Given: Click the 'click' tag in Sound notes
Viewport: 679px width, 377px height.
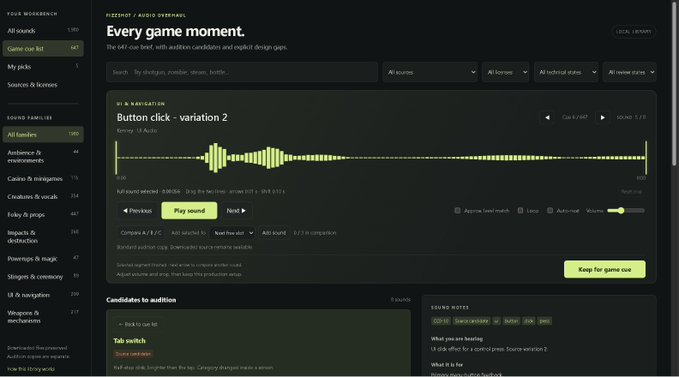Looking at the screenshot, I should click(x=529, y=321).
